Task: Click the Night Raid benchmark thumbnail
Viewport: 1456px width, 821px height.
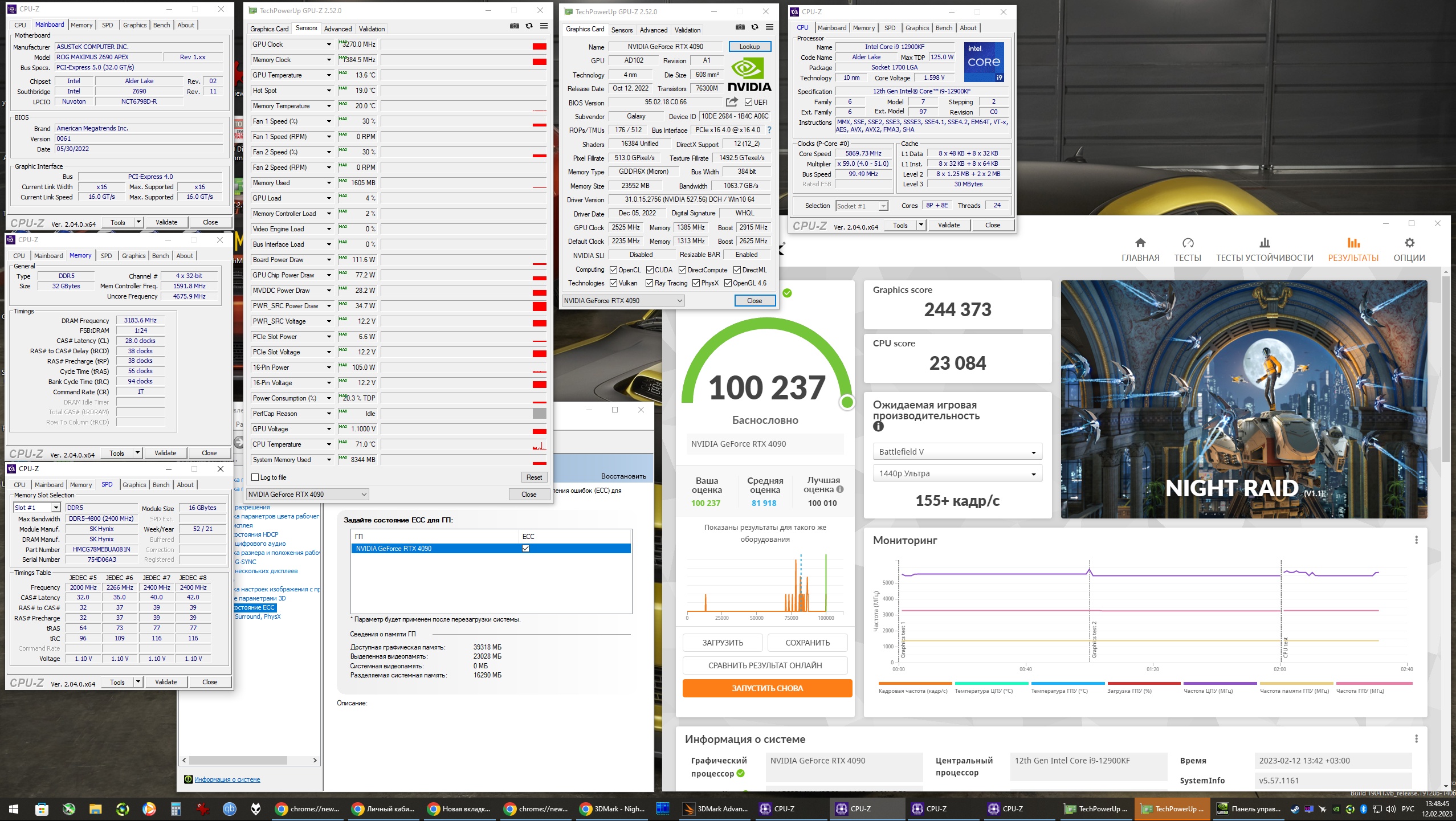Action: 1244,399
